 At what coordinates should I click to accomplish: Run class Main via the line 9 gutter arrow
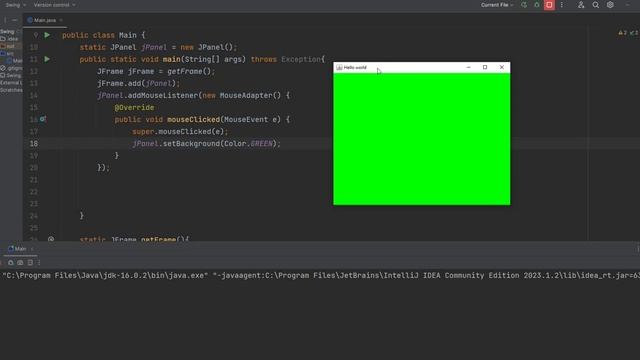tap(47, 35)
